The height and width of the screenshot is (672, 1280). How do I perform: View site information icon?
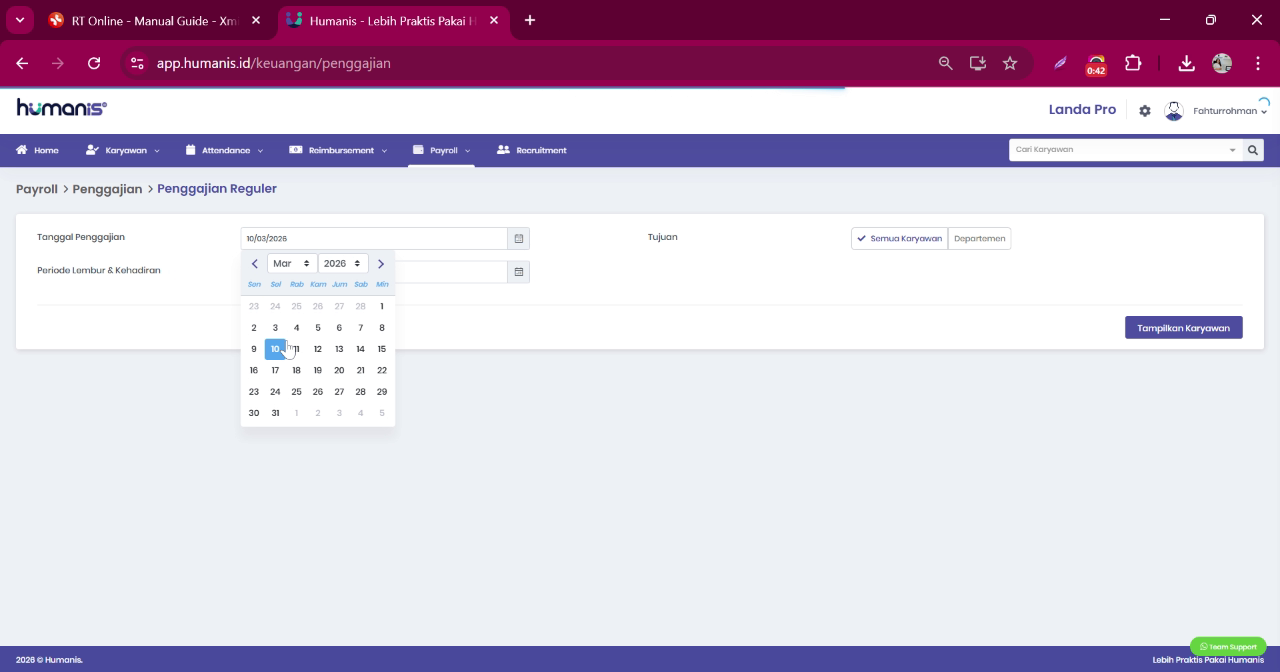pos(138,63)
